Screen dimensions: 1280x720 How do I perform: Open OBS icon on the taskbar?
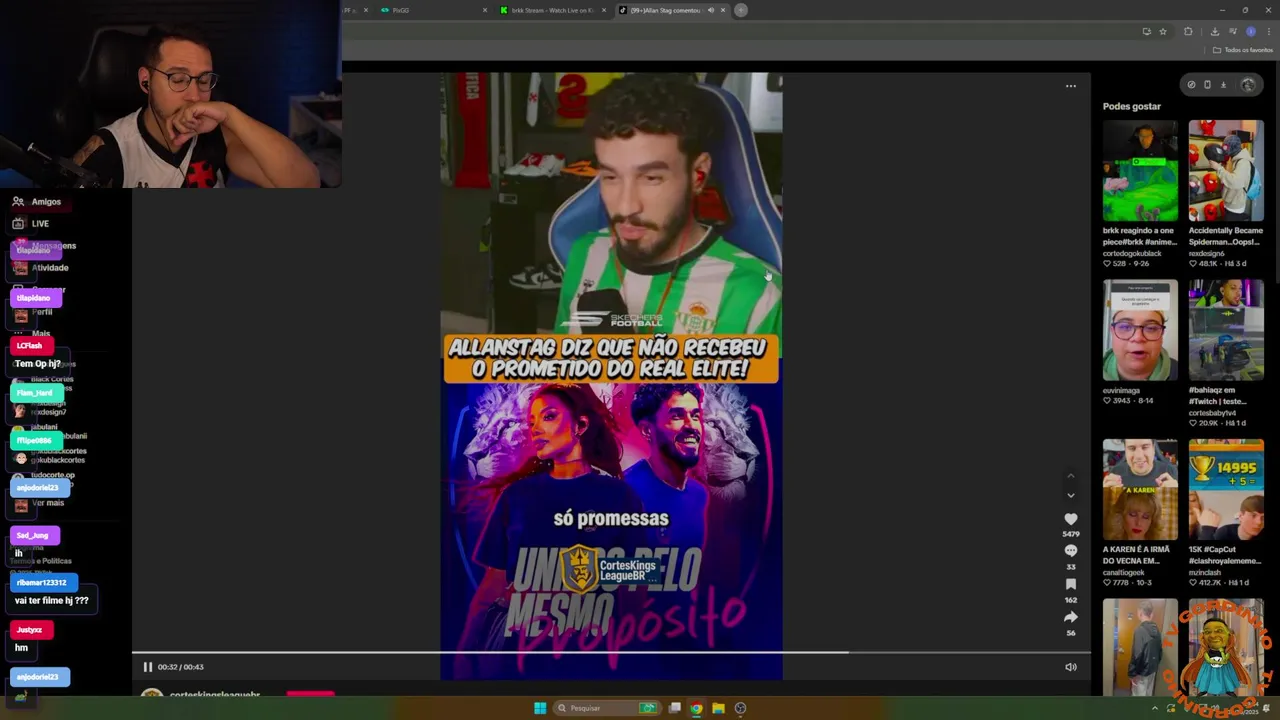[x=740, y=708]
